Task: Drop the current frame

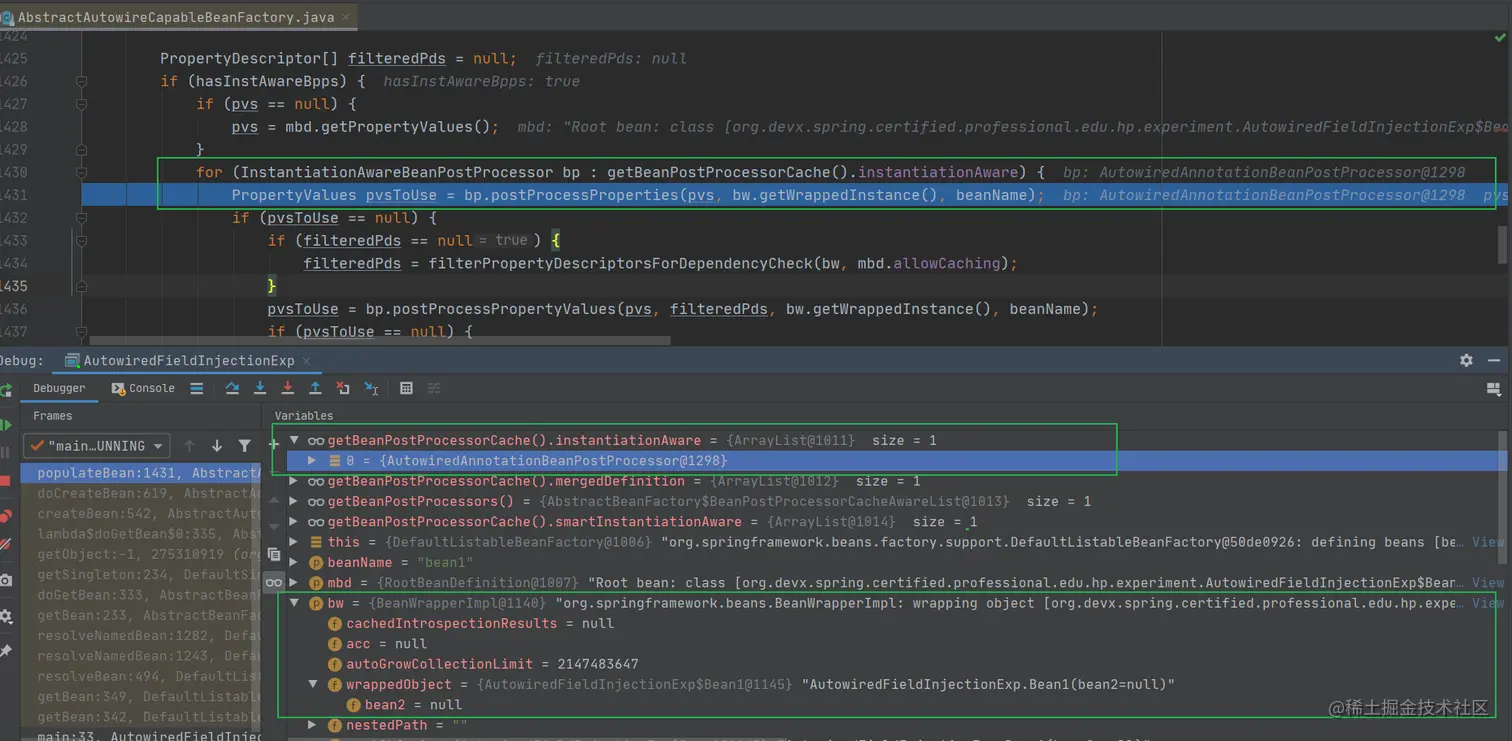Action: coord(343,388)
